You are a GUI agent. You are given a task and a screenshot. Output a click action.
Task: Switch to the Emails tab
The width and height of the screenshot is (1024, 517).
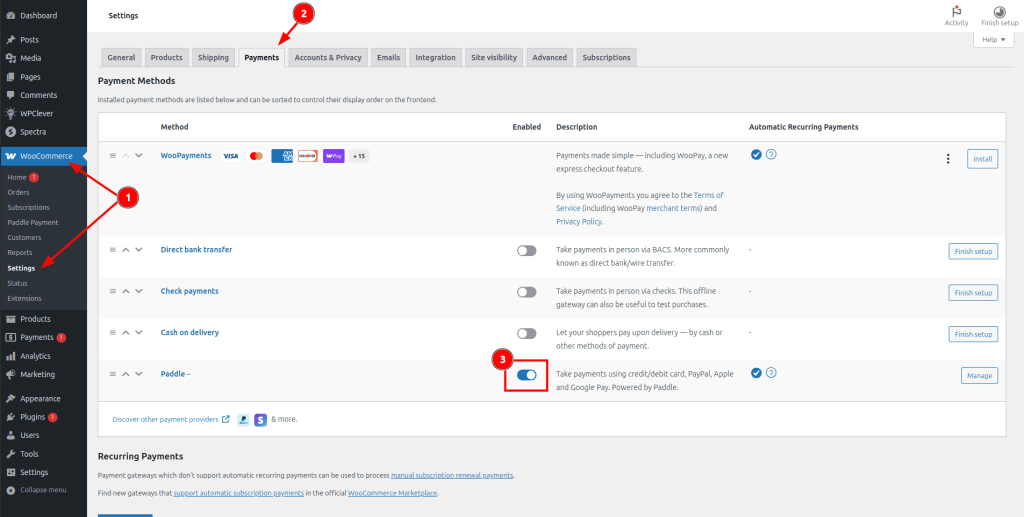click(389, 57)
